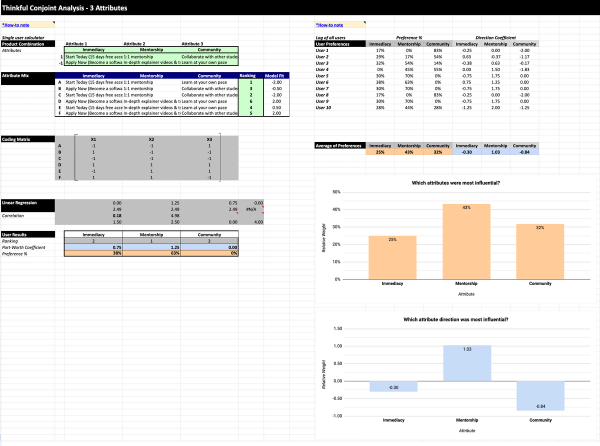Select the 'User Preferences' header cell
Viewport: 600px width, 446px height.
tap(340, 44)
